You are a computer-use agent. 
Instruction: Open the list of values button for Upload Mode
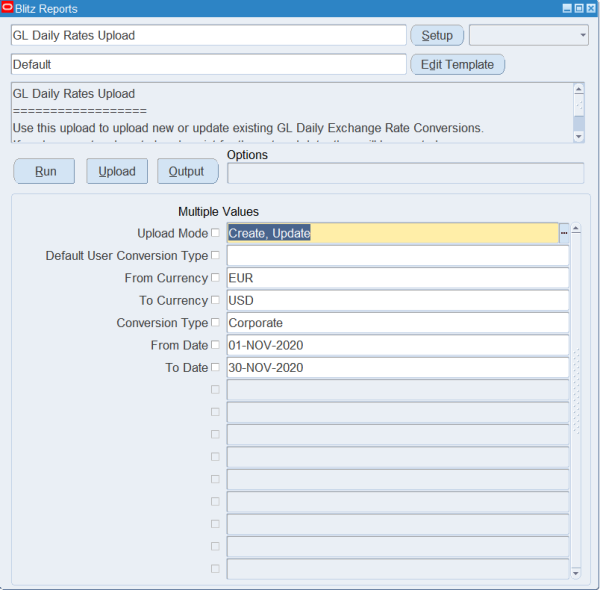[x=564, y=233]
